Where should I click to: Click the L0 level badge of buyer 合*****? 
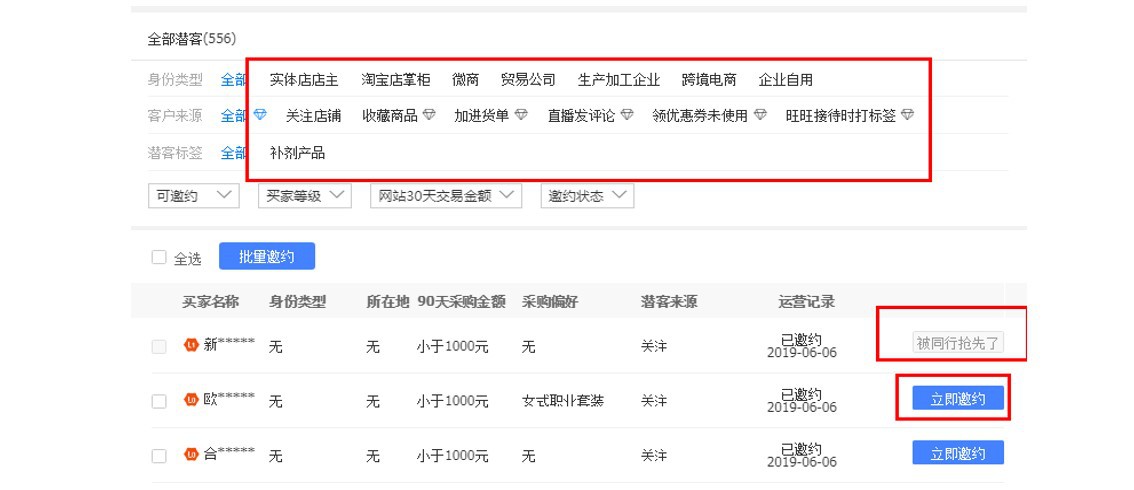pos(192,455)
